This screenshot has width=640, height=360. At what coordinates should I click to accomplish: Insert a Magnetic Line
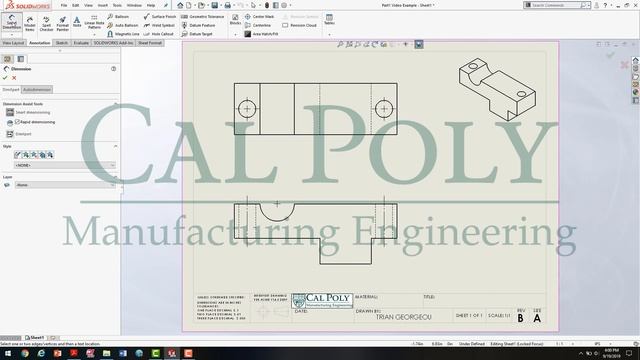[x=123, y=34]
